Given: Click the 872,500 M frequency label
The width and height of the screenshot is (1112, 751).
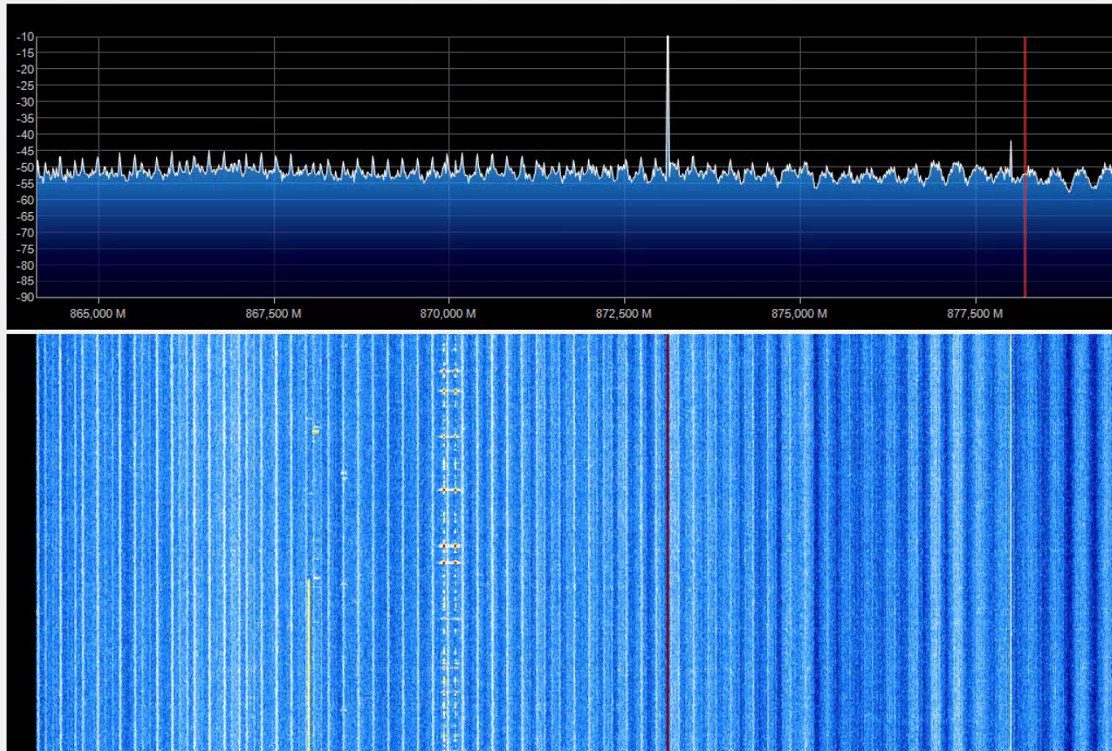Looking at the screenshot, I should click(x=623, y=313).
